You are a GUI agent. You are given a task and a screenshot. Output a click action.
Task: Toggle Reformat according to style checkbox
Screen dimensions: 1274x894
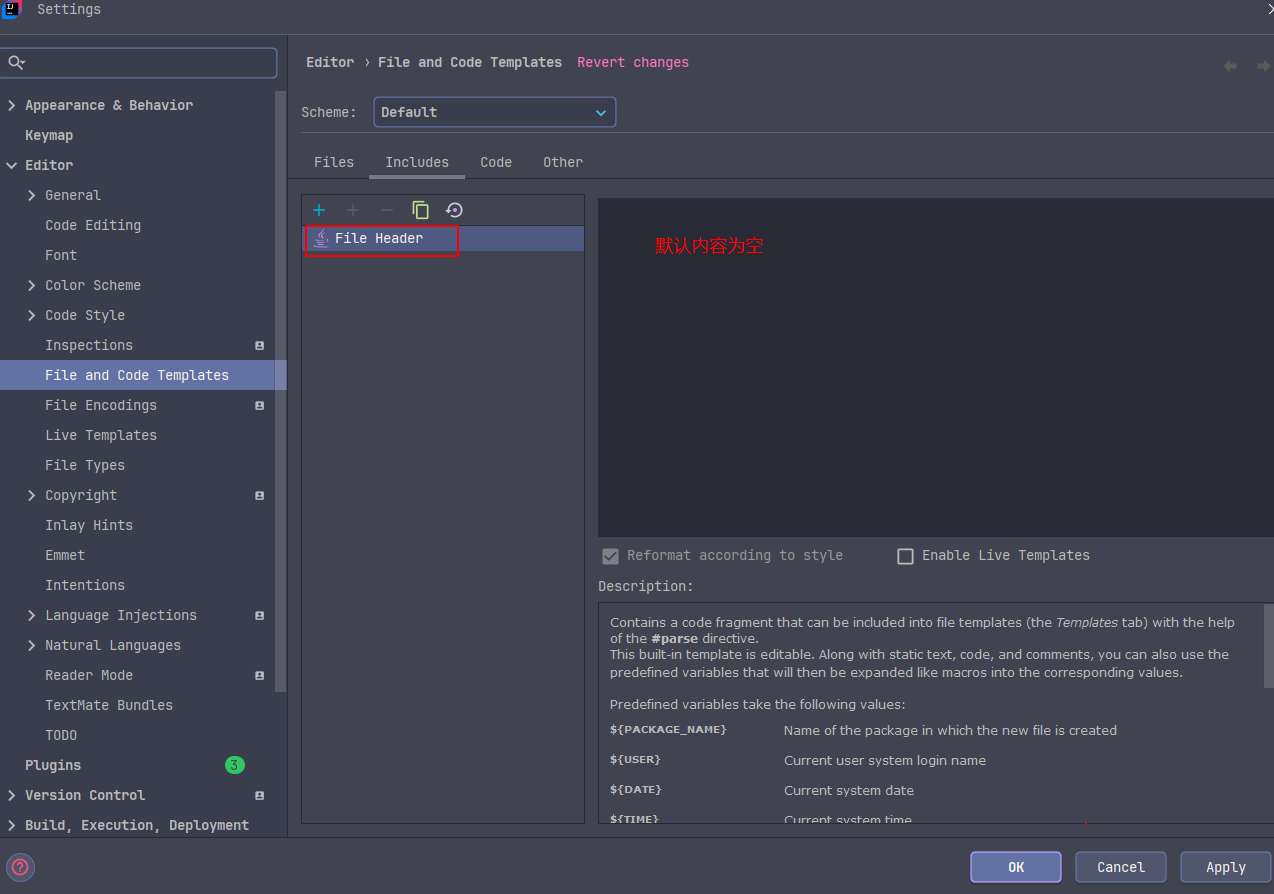(x=610, y=556)
